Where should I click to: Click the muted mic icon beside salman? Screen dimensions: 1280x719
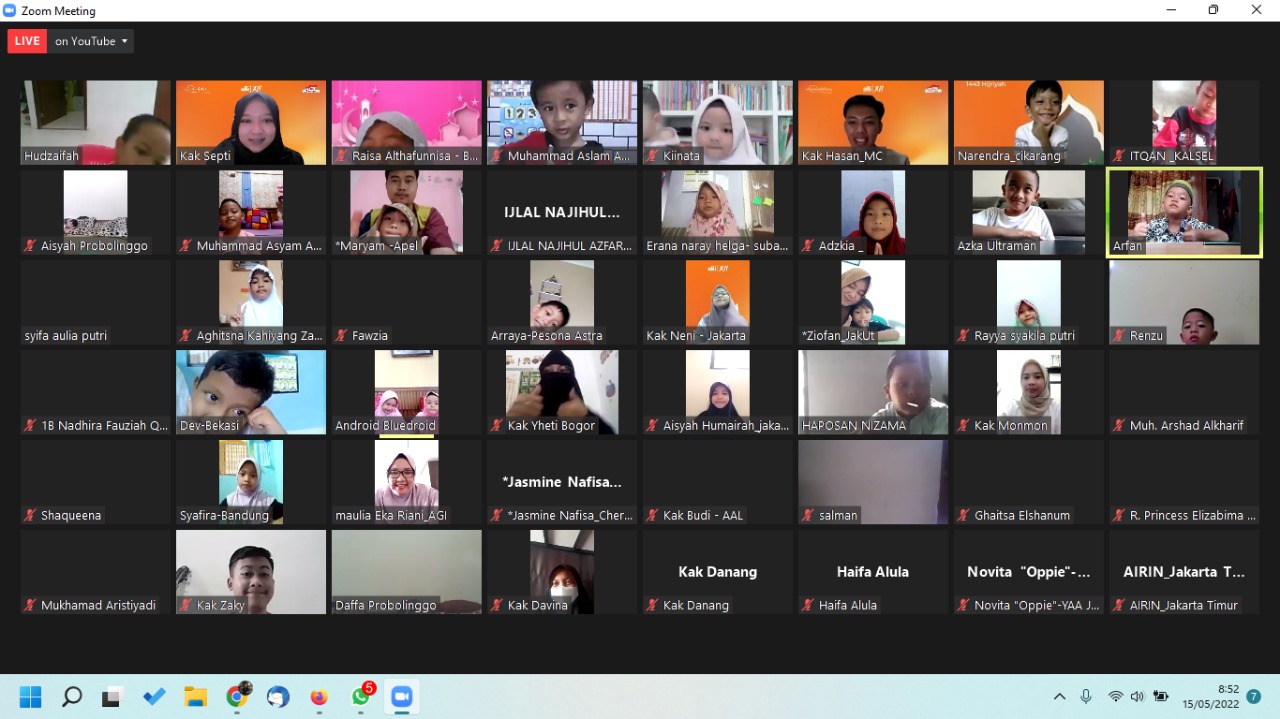point(807,516)
